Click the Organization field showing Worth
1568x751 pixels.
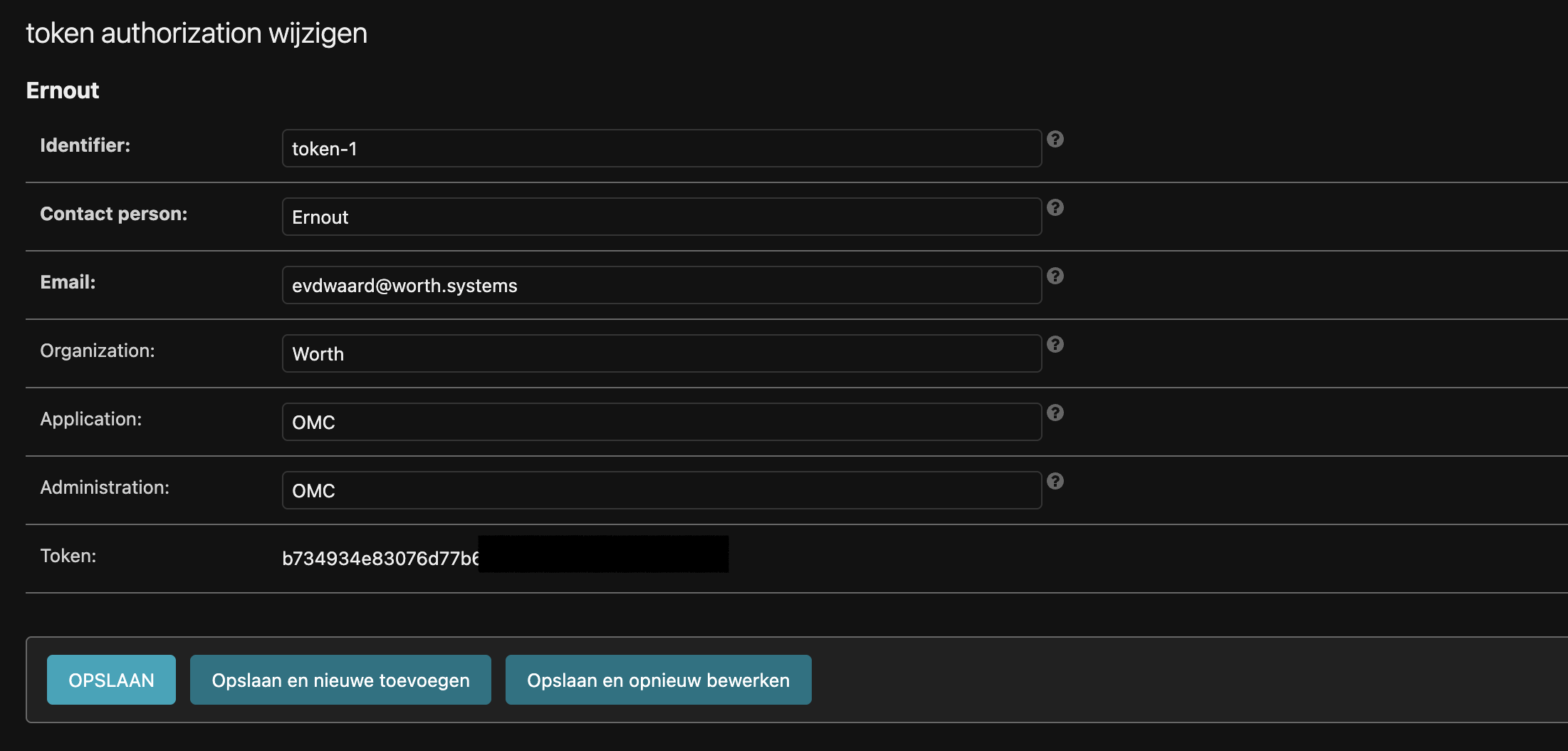[x=662, y=353]
